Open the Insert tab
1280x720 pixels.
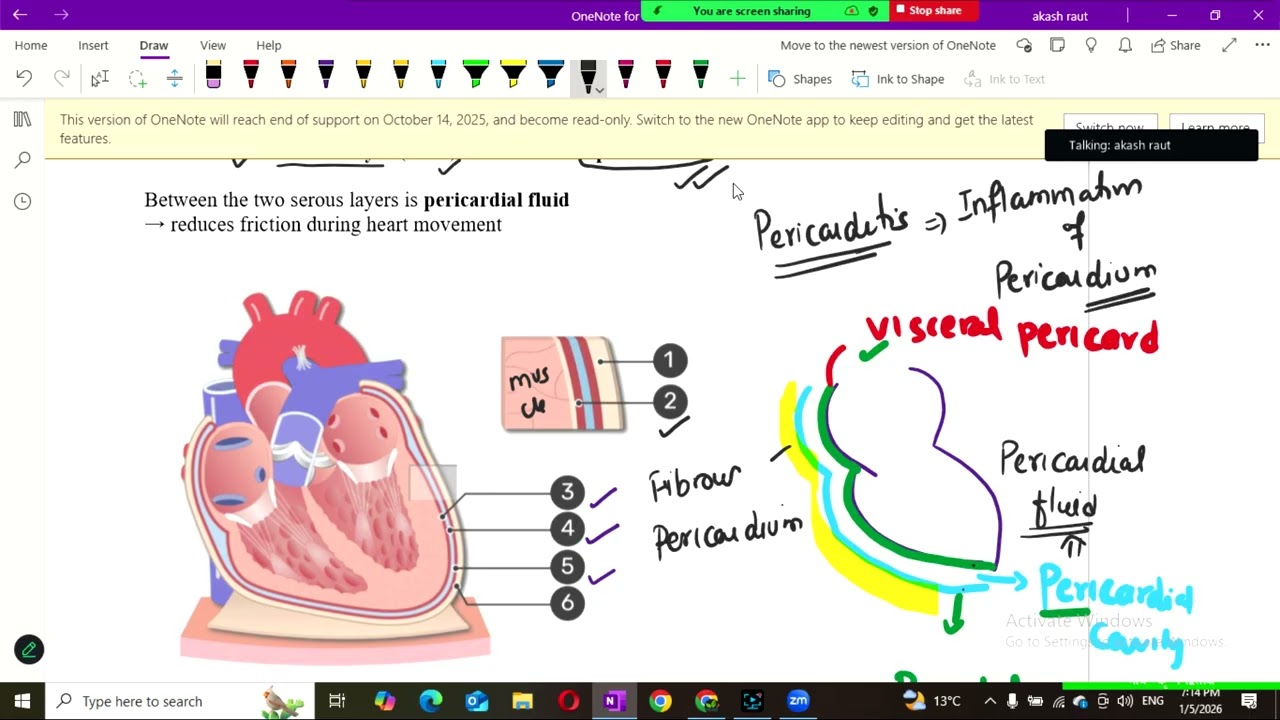93,45
